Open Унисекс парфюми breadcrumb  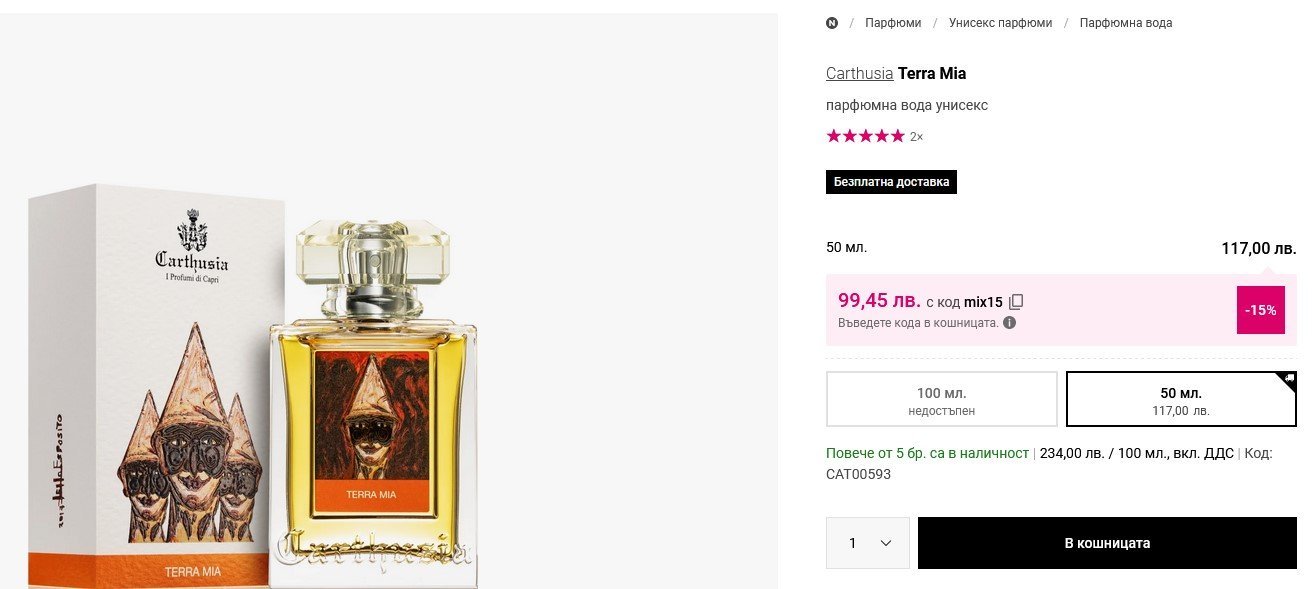pos(1000,23)
